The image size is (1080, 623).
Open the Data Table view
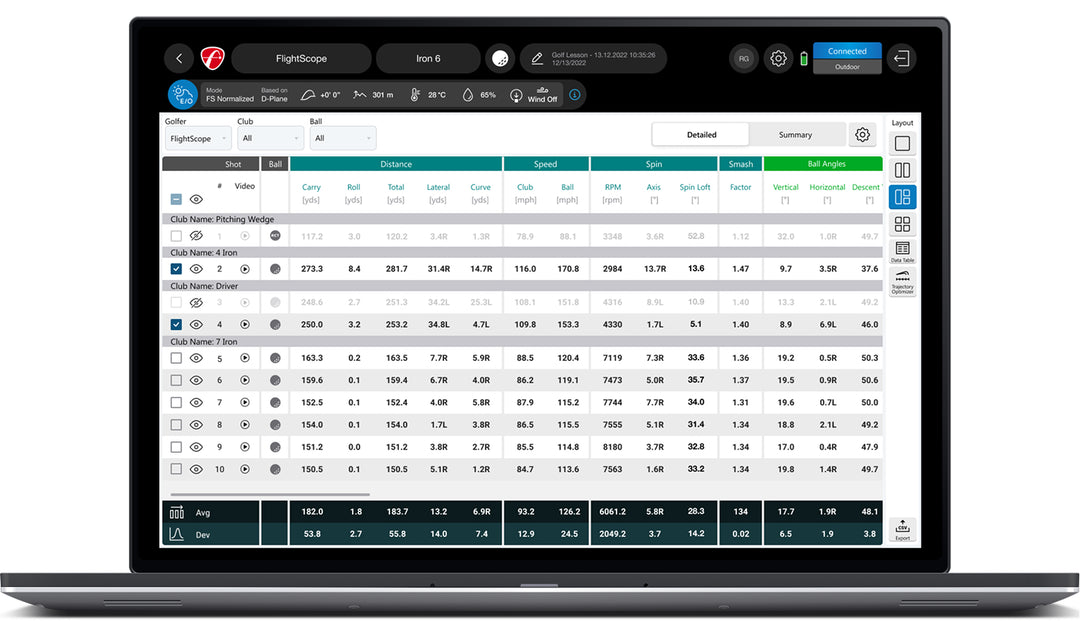tap(902, 251)
